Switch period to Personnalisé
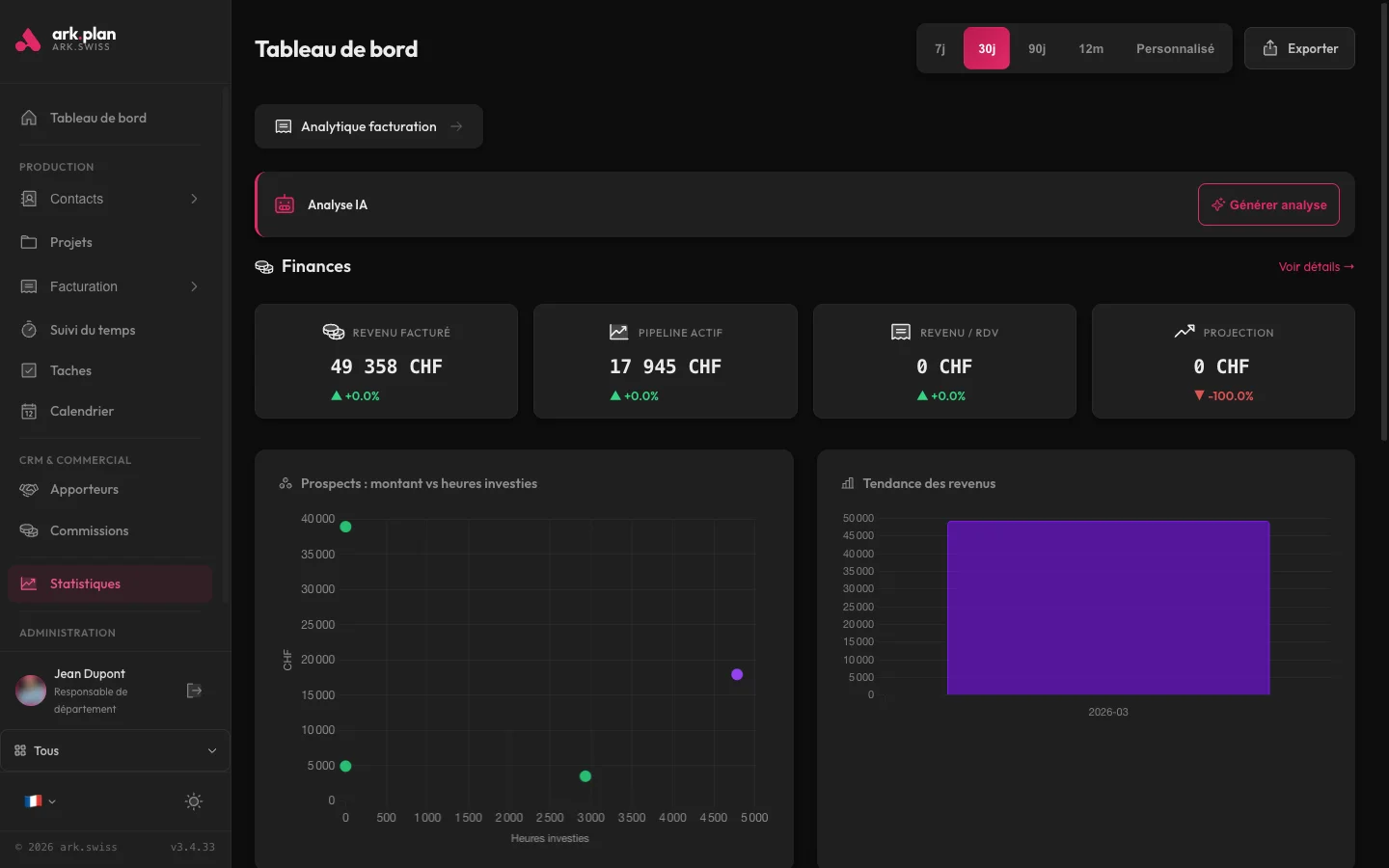1389x868 pixels. (x=1175, y=48)
